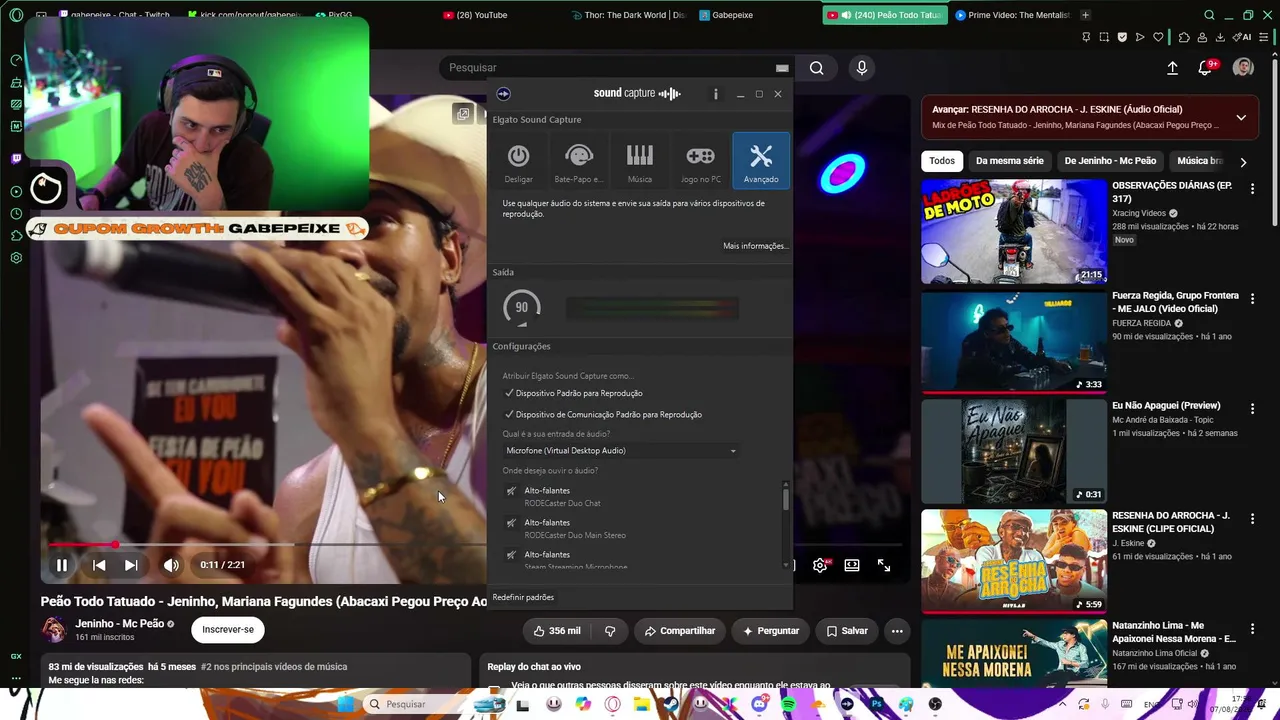Open YouTube notifications bell
Image resolution: width=1280 pixels, height=720 pixels.
pyautogui.click(x=1206, y=68)
